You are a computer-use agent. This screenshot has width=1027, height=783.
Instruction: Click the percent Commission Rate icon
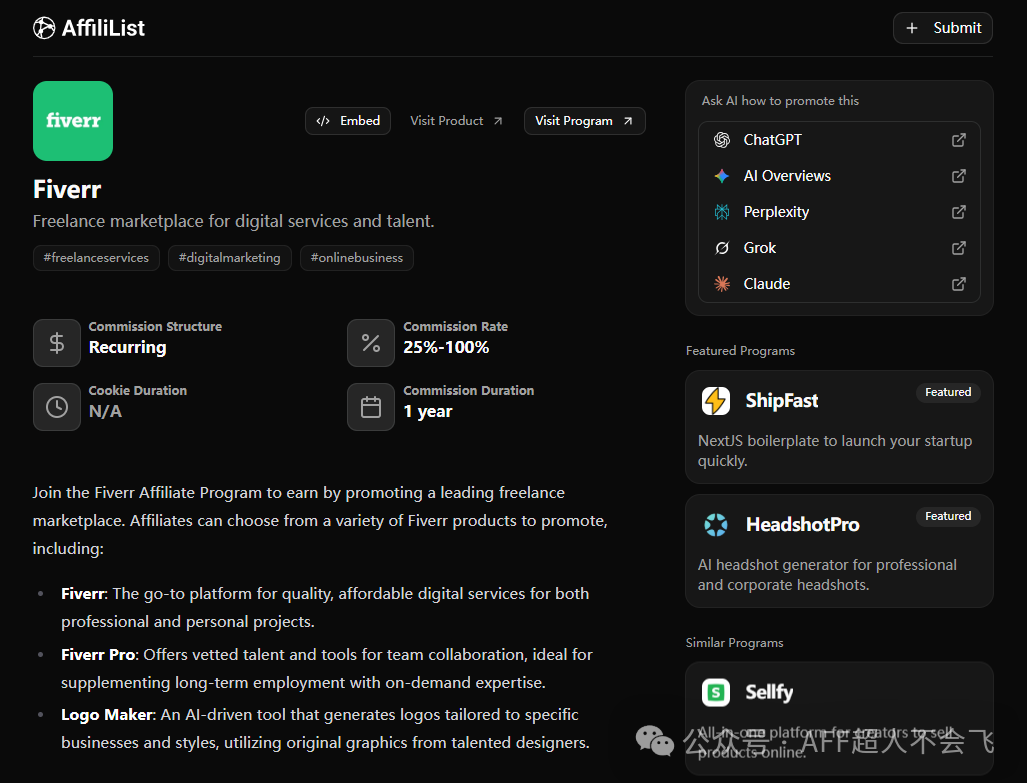point(371,343)
